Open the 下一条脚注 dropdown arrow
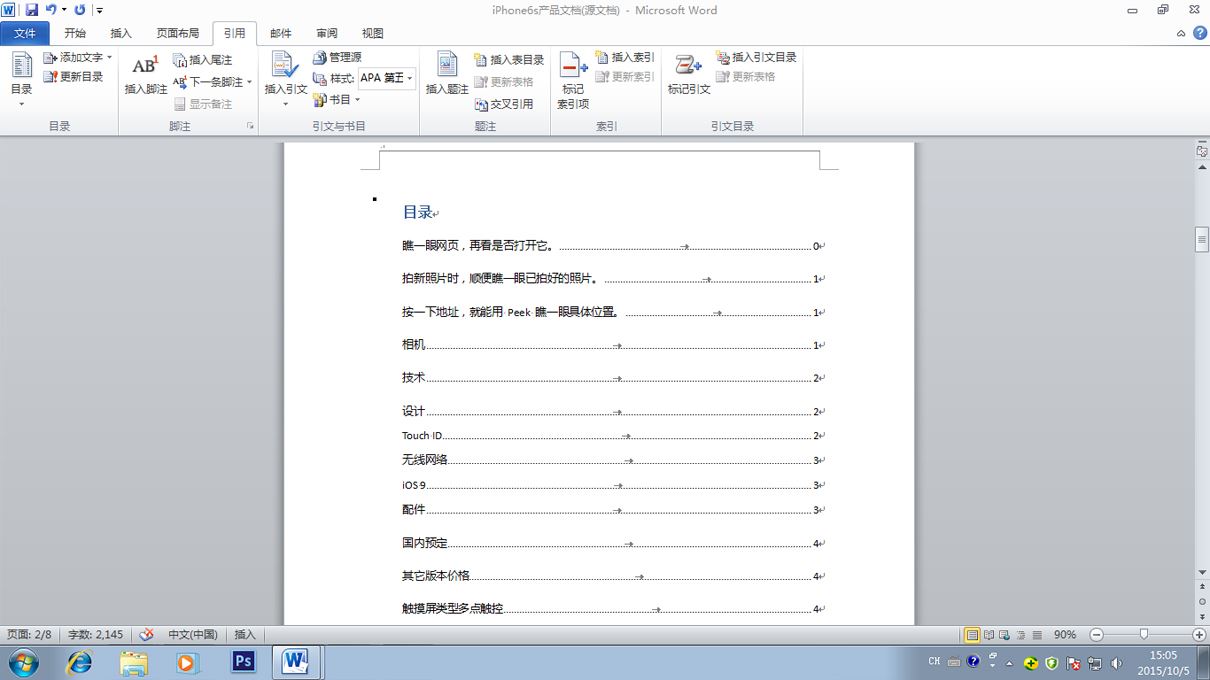This screenshot has width=1210, height=680. point(249,82)
